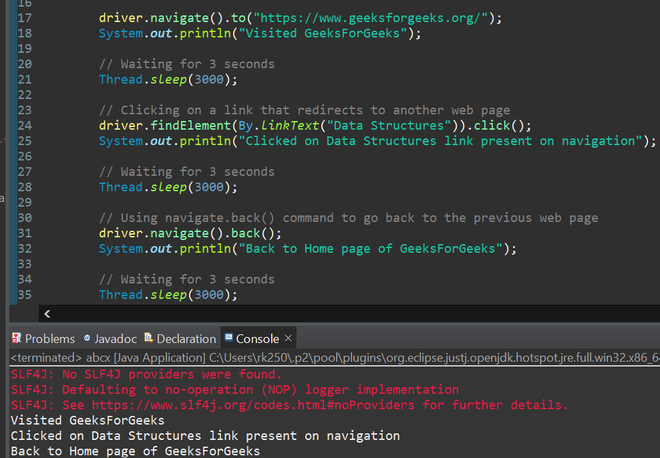Close the Console view
The width and height of the screenshot is (660, 458).
(288, 338)
